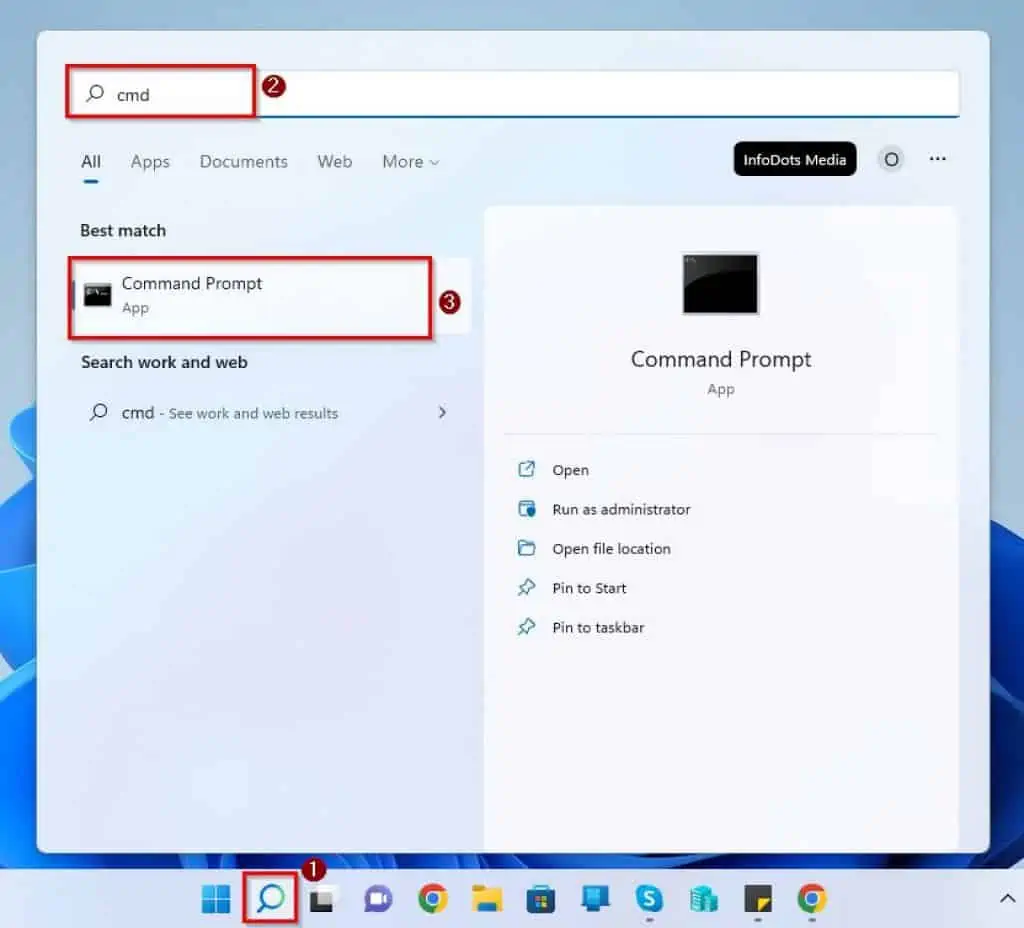The height and width of the screenshot is (928, 1024).
Task: Expand the More filter dropdown
Action: (410, 161)
